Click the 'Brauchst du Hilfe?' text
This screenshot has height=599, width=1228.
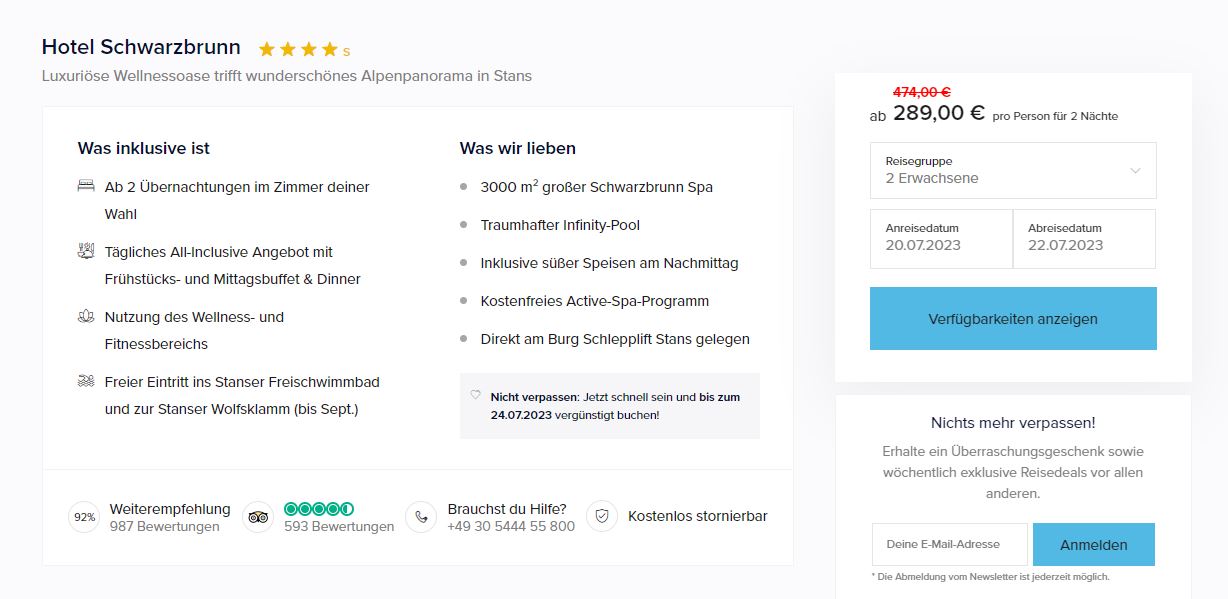tap(507, 509)
